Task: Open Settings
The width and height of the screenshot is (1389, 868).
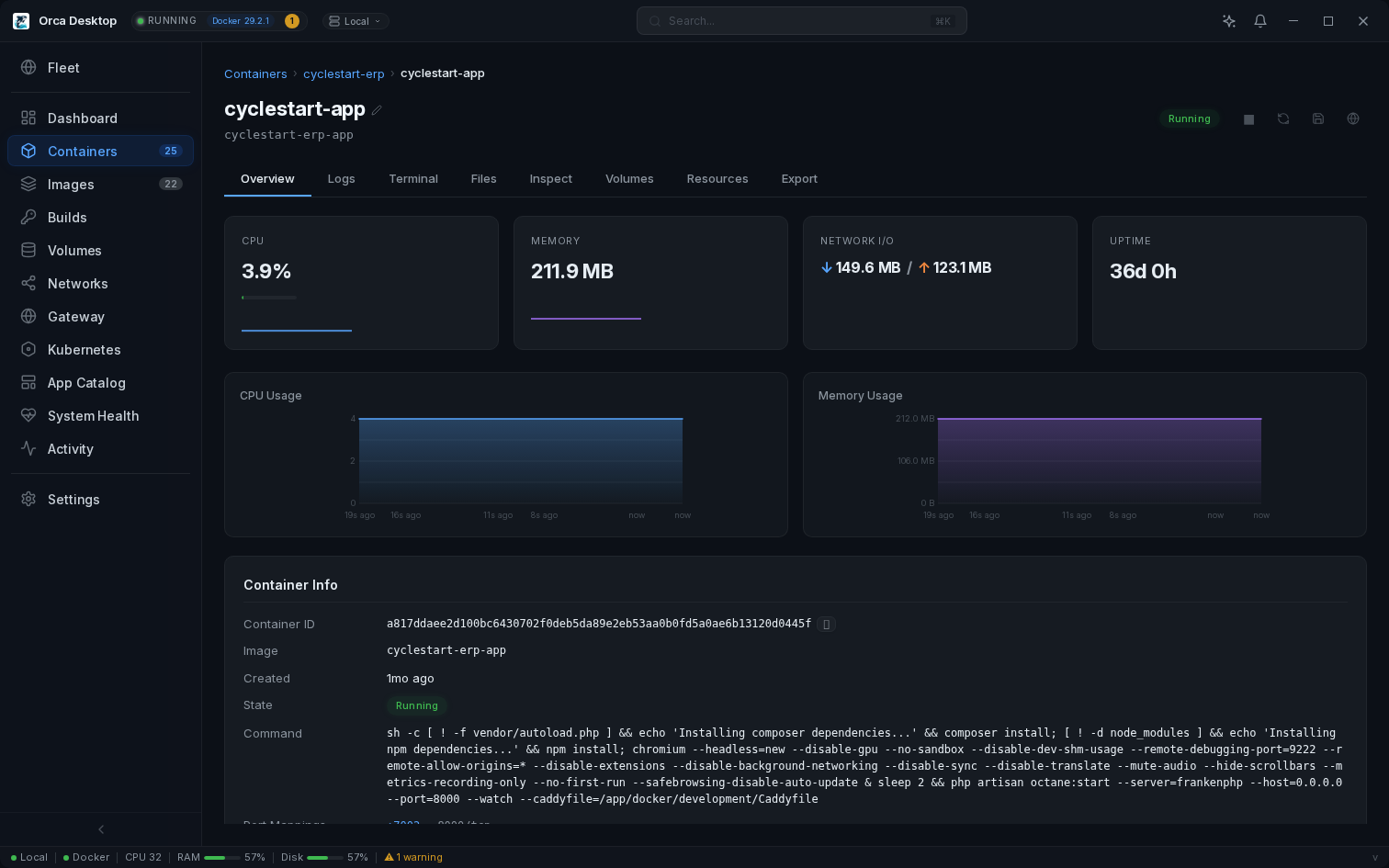Action: tap(100, 500)
